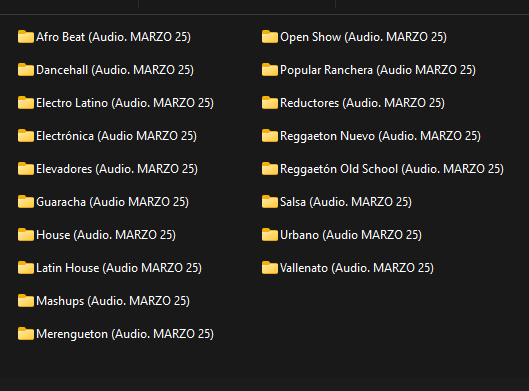Viewport: 529px width, 391px height.
Task: Click the Reggaetón Old School folder icon
Action: [270, 169]
